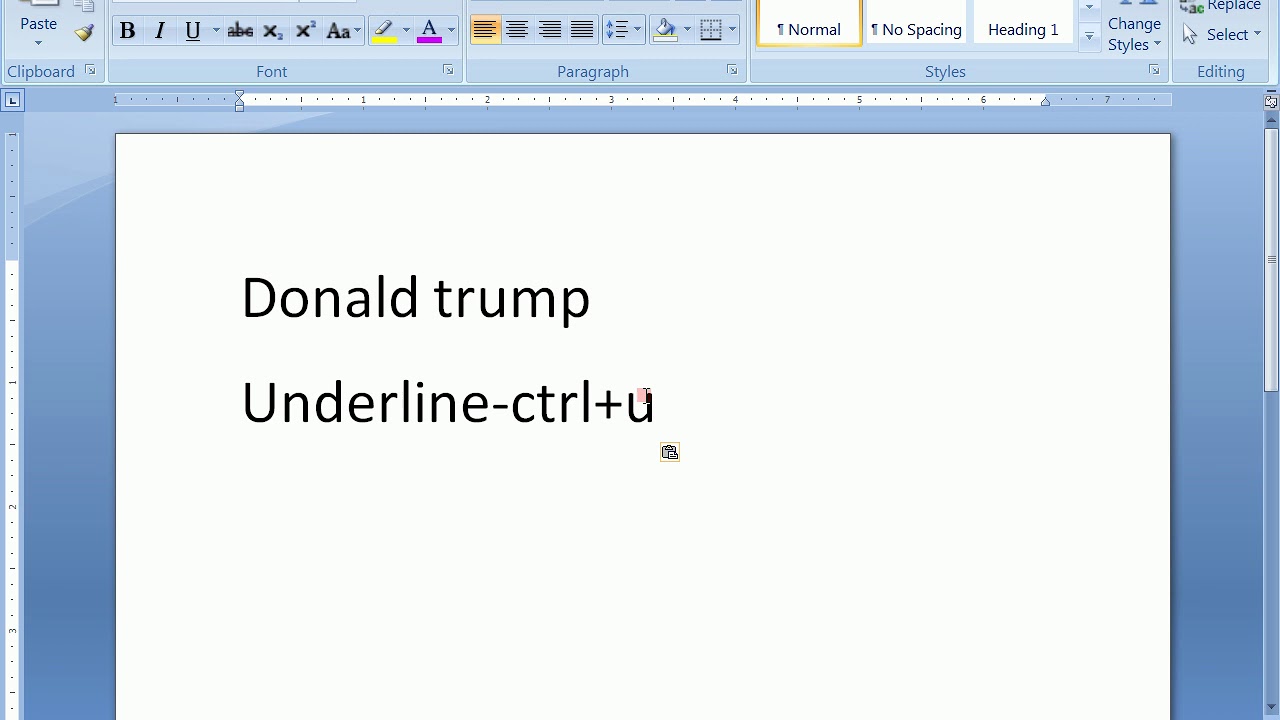The height and width of the screenshot is (720, 1280).
Task: Open the Change Case menu
Action: tap(343, 31)
